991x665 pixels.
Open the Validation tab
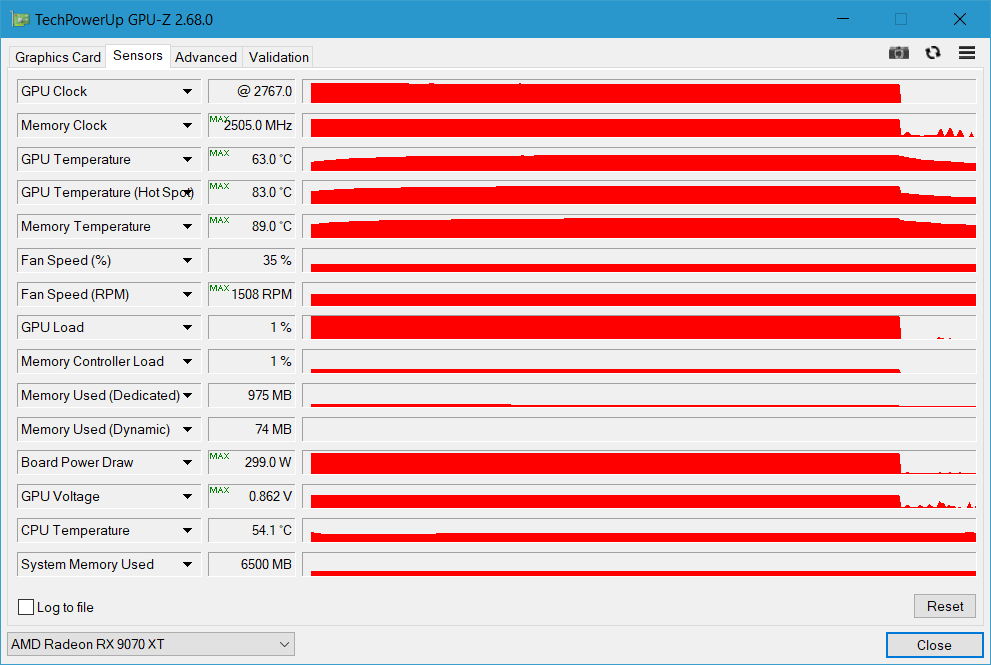(x=279, y=57)
